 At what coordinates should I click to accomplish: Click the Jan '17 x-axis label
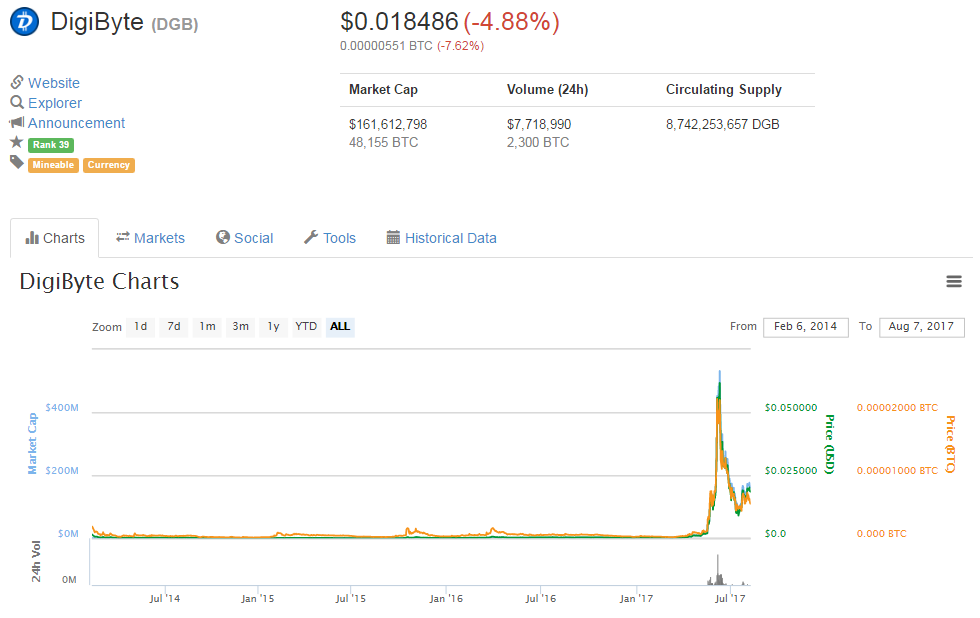coord(636,599)
